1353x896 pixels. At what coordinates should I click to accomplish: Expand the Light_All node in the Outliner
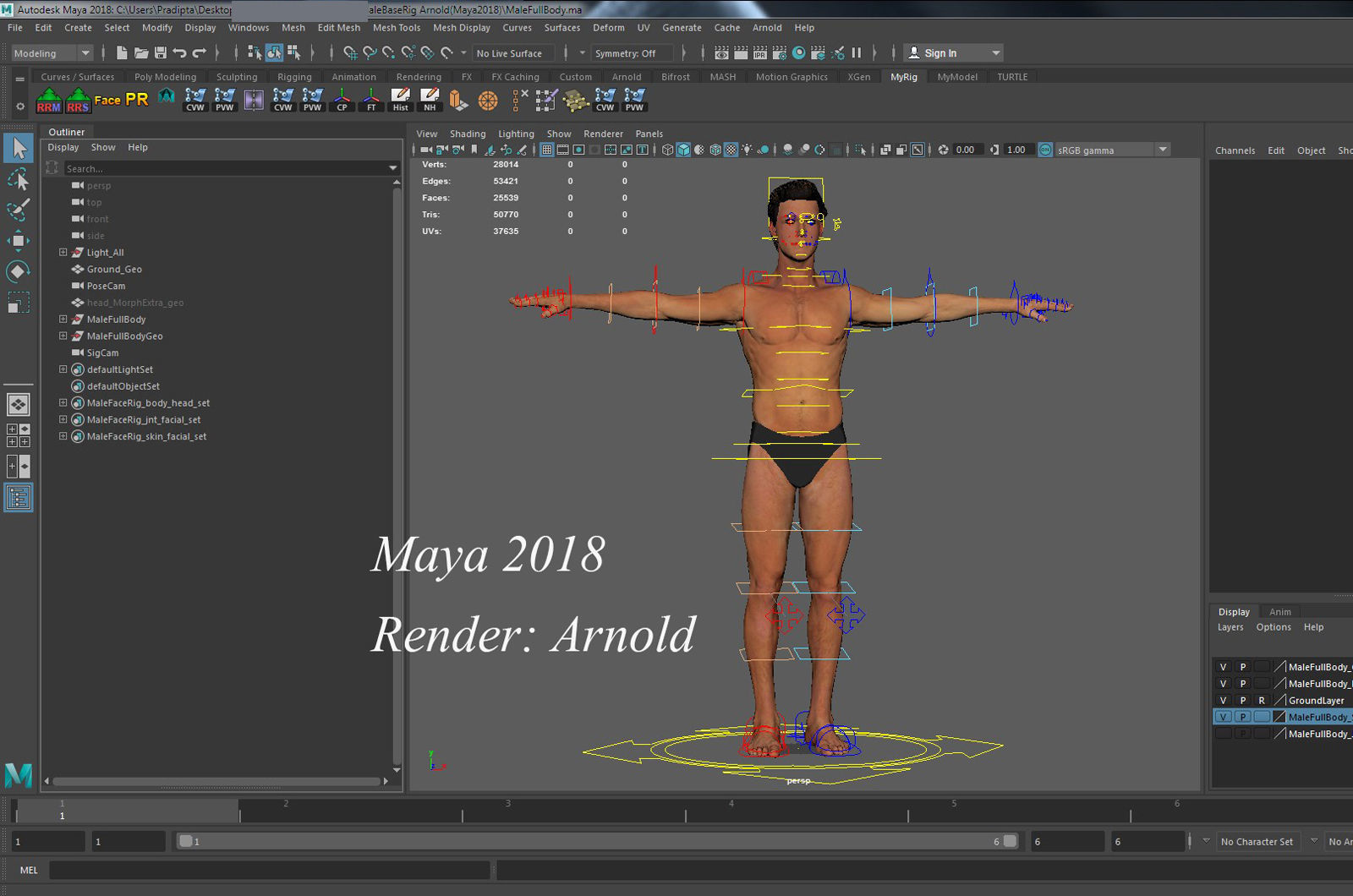[x=63, y=253]
